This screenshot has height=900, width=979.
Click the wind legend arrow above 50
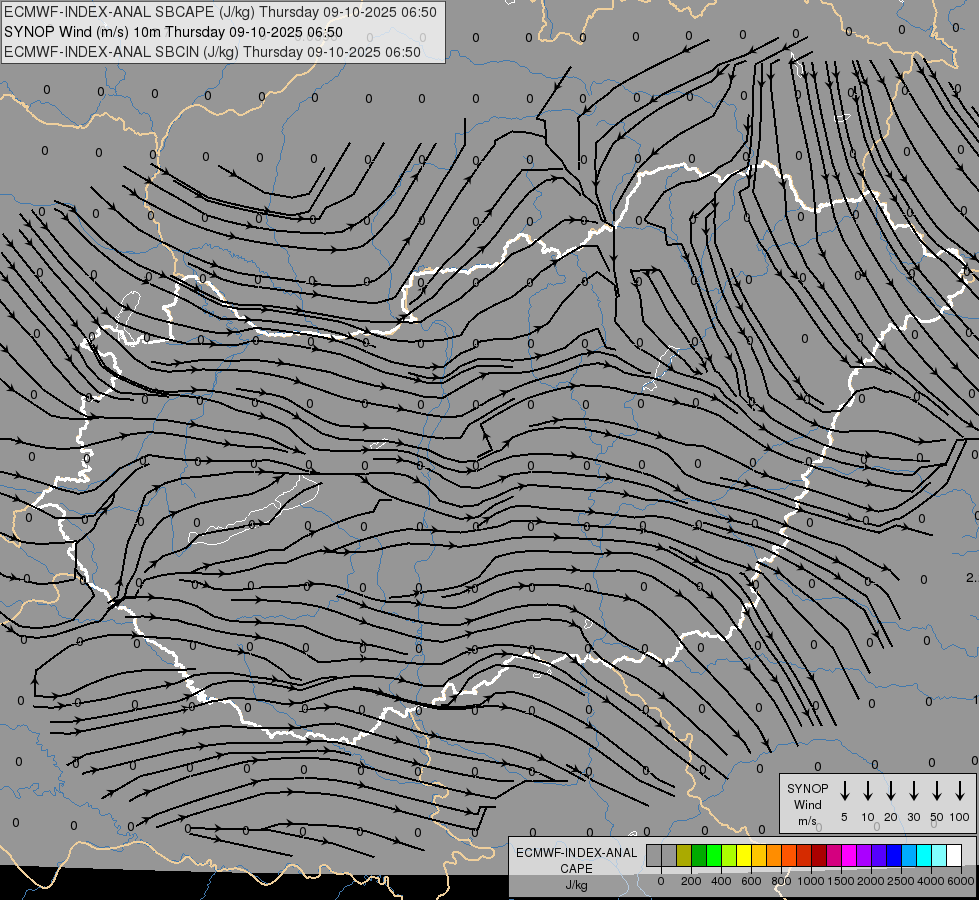pyautogui.click(x=937, y=791)
